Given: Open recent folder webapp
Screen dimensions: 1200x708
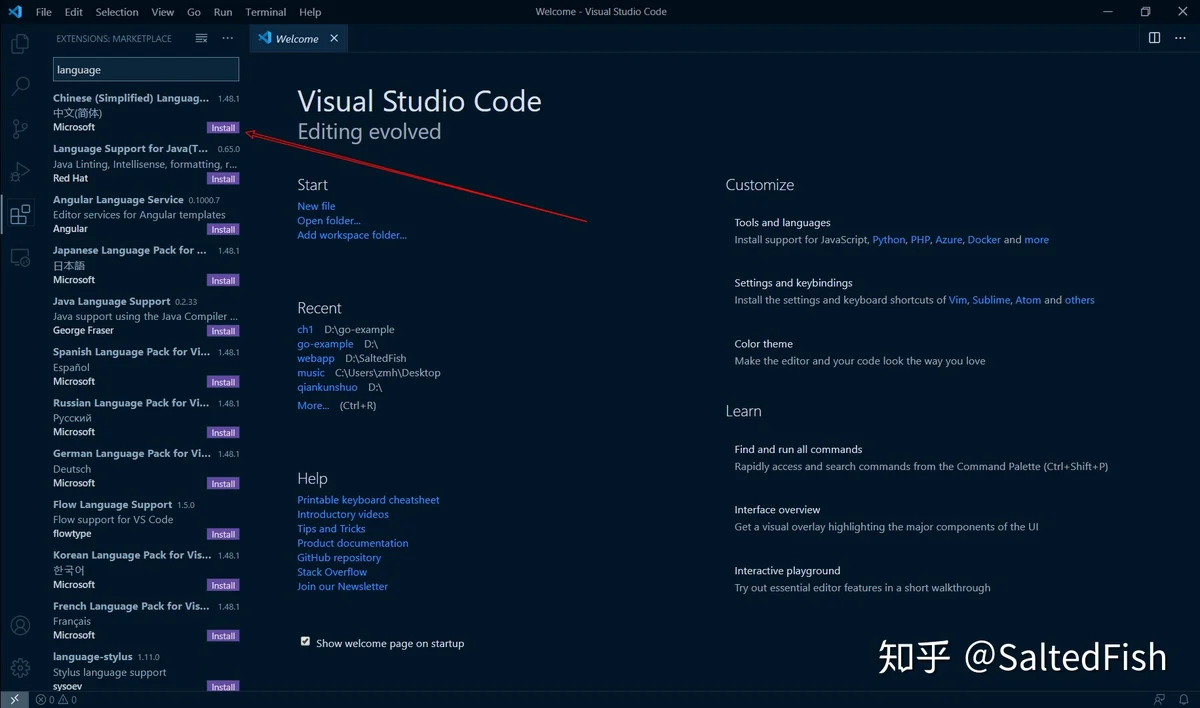Looking at the screenshot, I should click(x=316, y=358).
